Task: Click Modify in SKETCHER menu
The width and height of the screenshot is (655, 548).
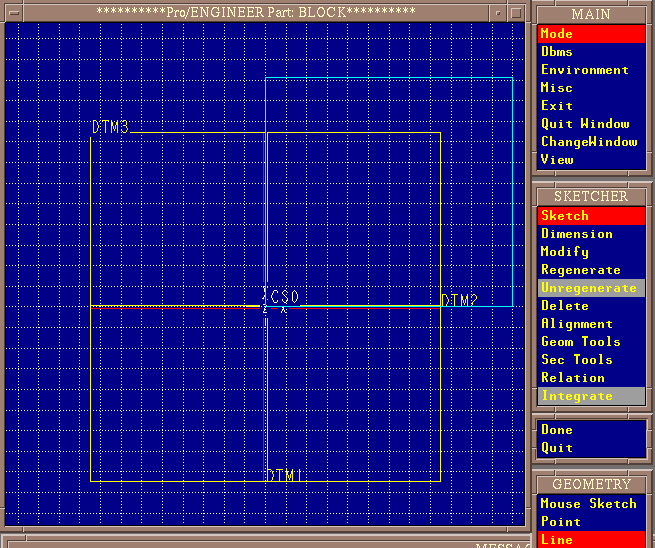Action: tap(591, 251)
